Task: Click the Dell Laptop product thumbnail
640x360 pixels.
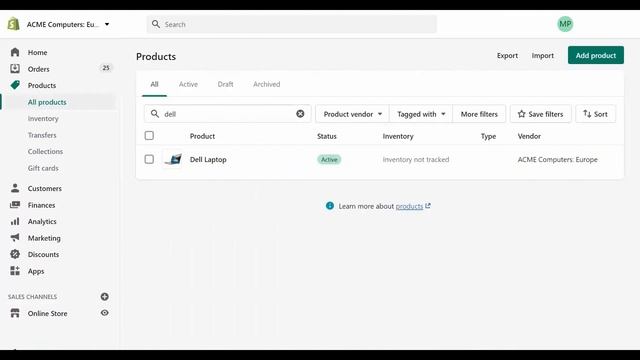Action: 173,159
